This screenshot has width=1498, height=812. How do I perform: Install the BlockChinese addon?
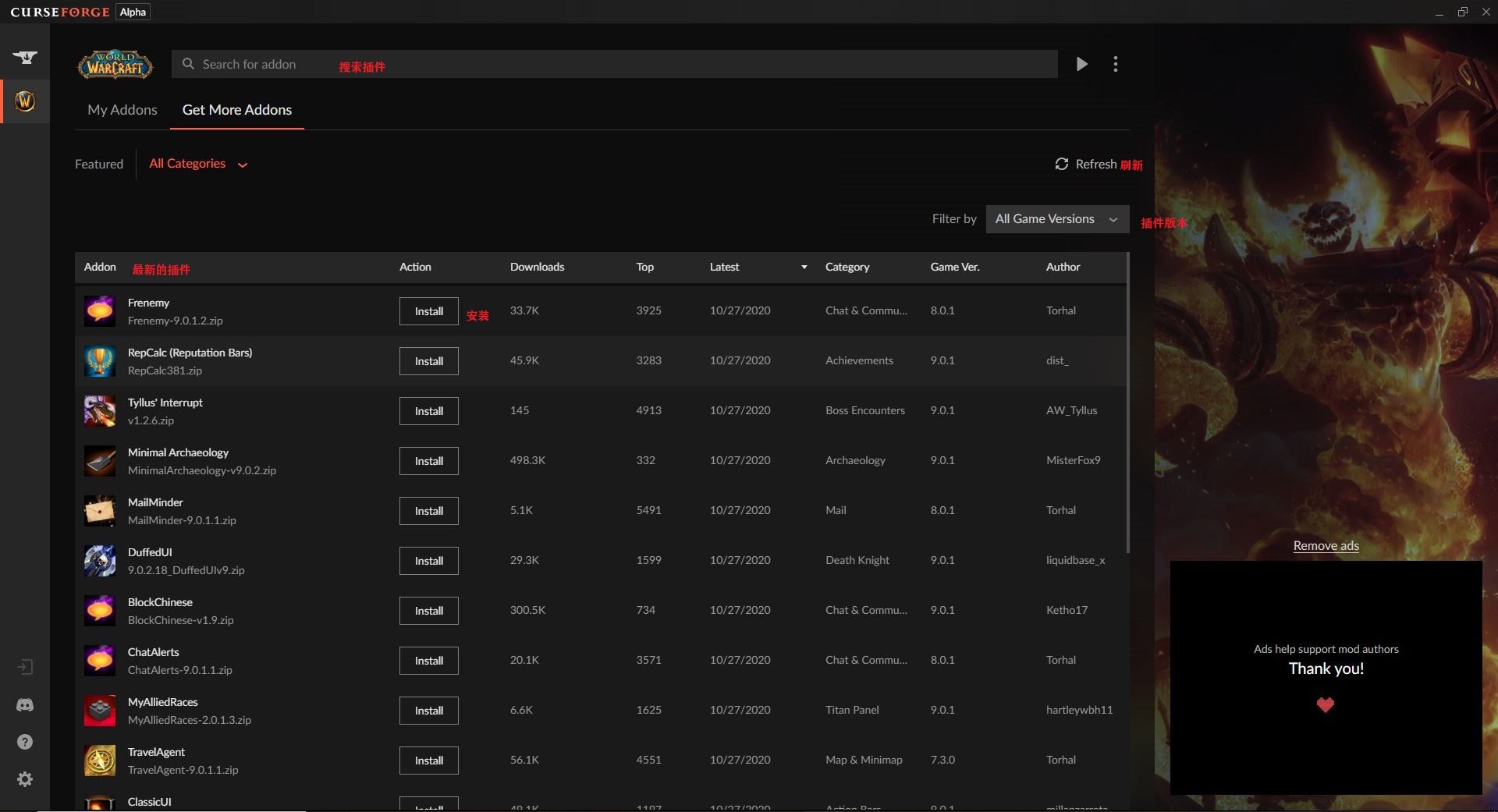click(x=429, y=611)
